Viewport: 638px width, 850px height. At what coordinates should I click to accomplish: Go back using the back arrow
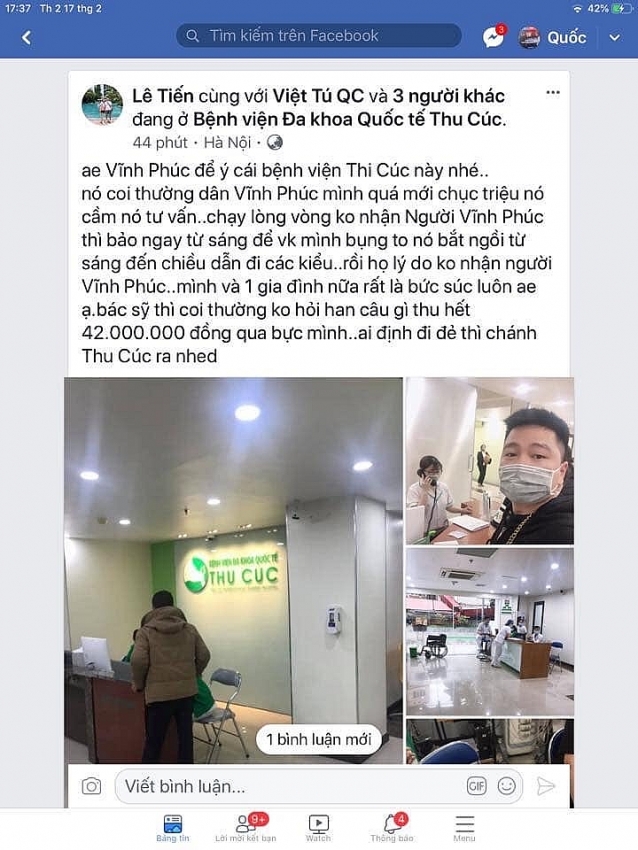point(26,37)
